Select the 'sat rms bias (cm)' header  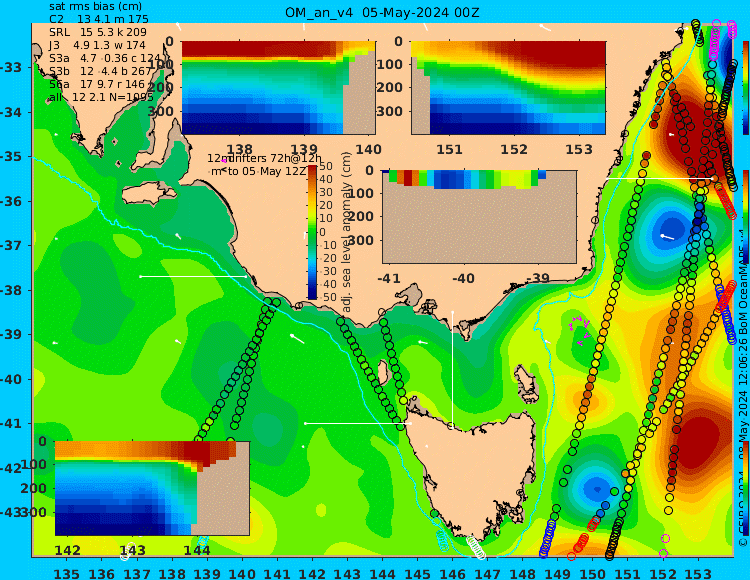pyautogui.click(x=95, y=7)
